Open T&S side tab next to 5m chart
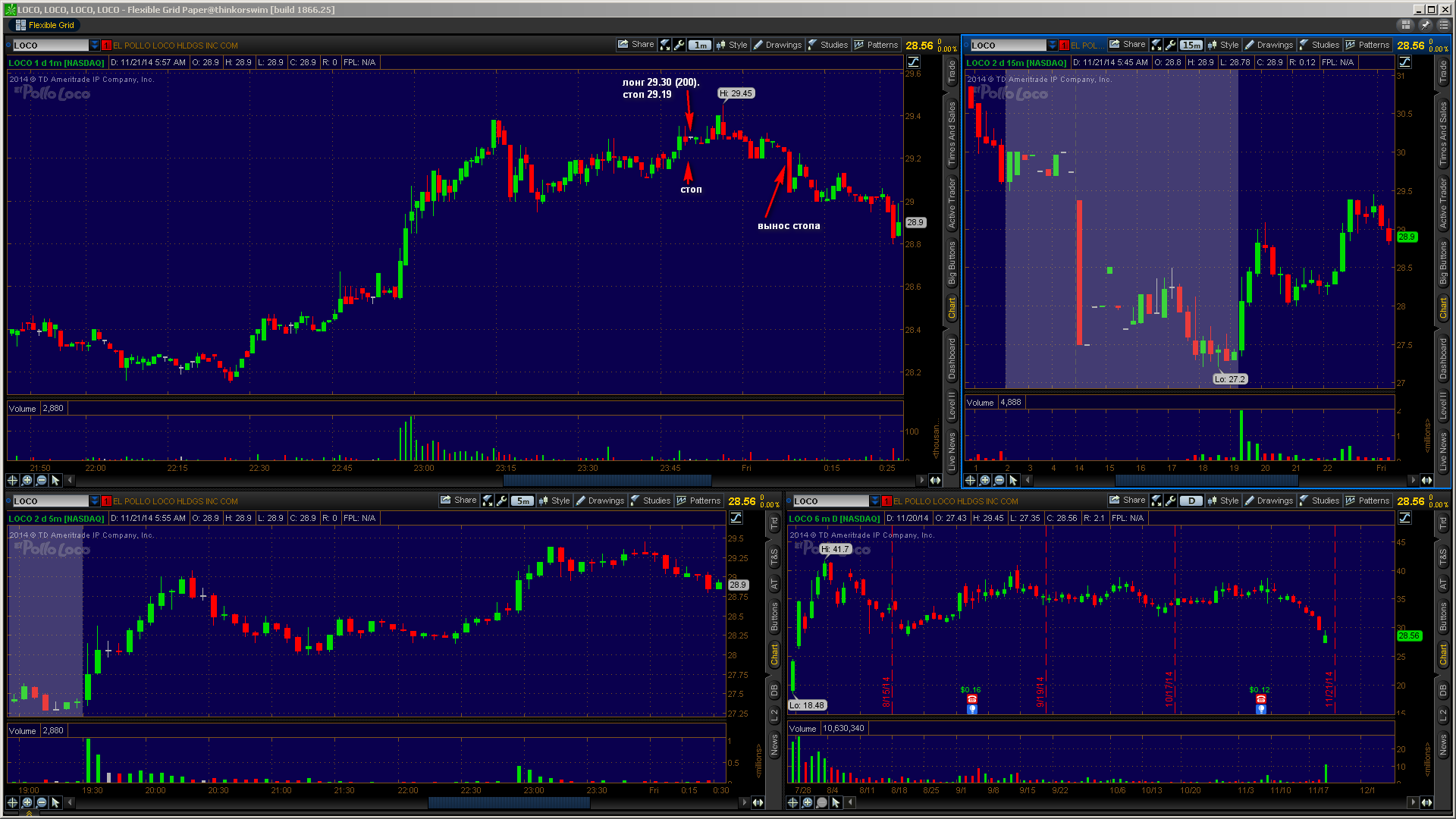Image resolution: width=1456 pixels, height=819 pixels. pyautogui.click(x=774, y=558)
